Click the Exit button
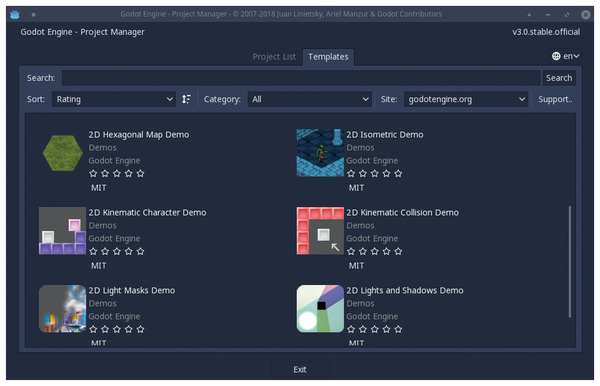The width and height of the screenshot is (600, 386). click(300, 370)
